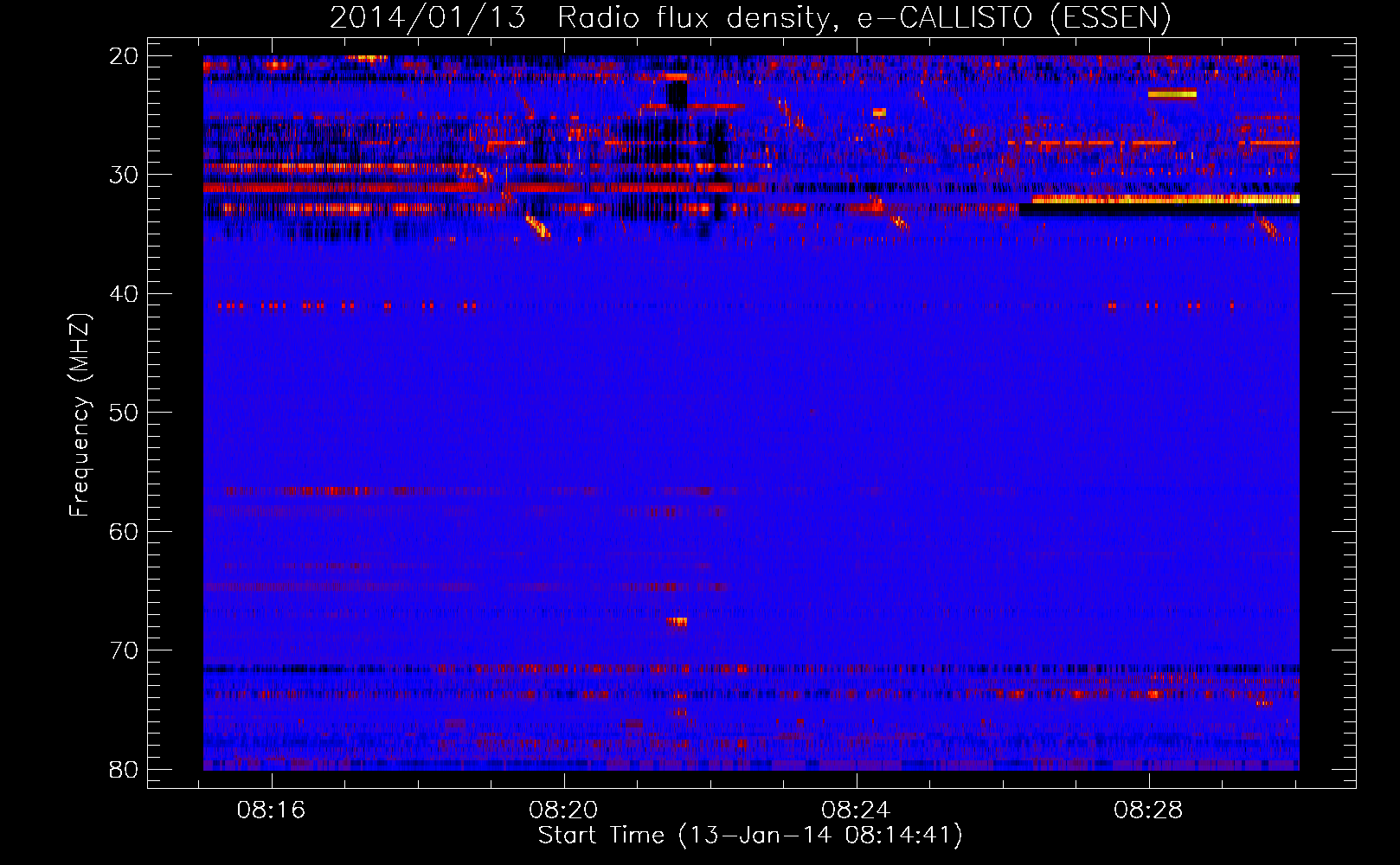Click the 80 frequency tick label
The height and width of the screenshot is (865, 1400).
[x=124, y=770]
